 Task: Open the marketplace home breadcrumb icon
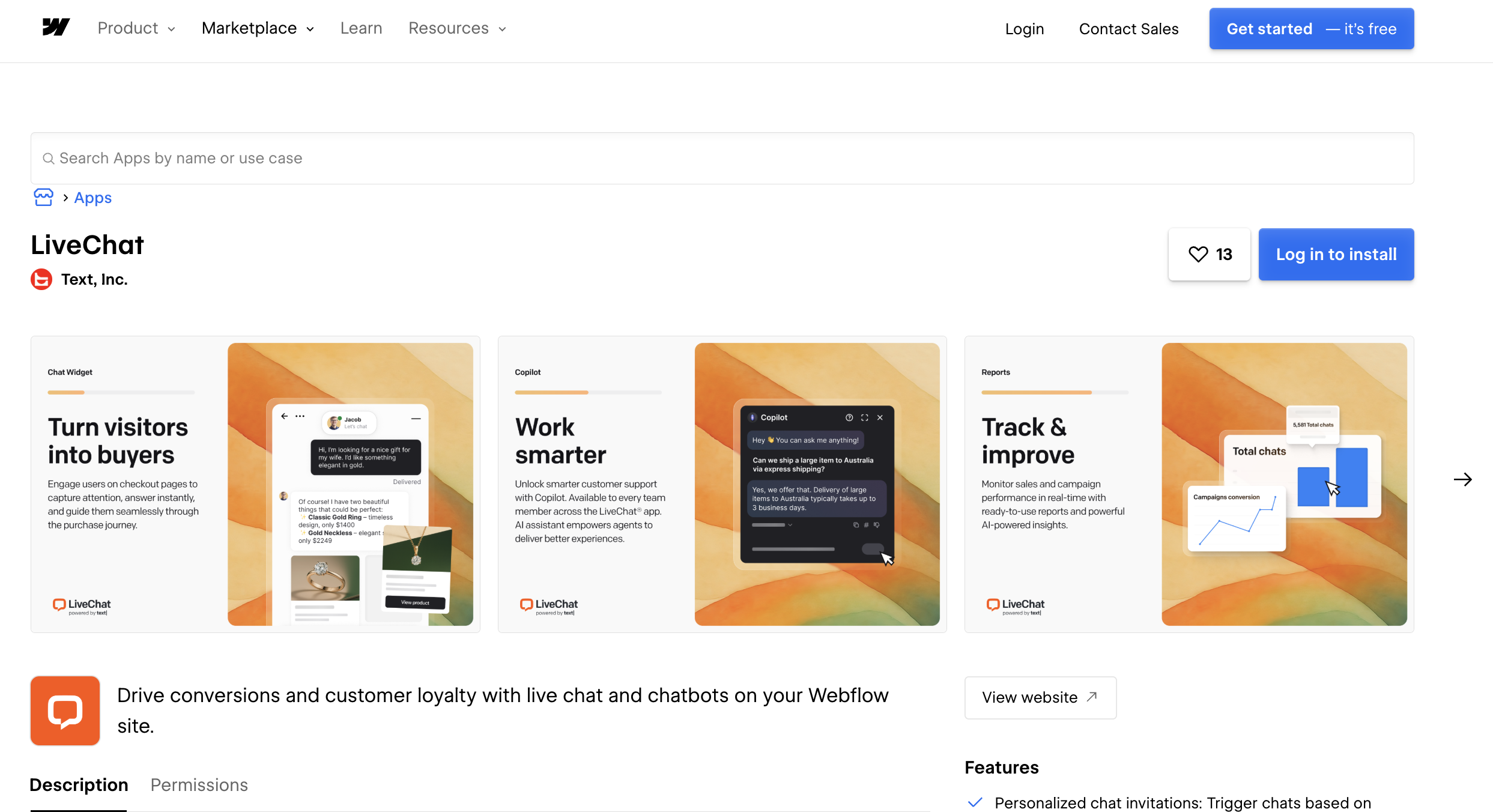[43, 198]
